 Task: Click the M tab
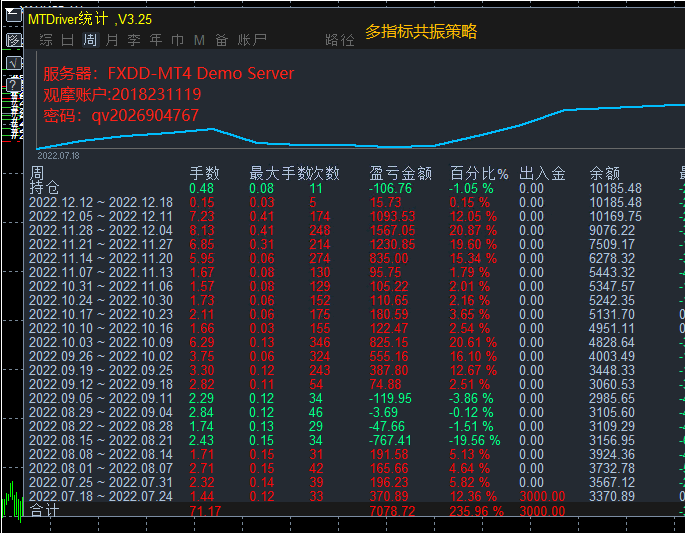tap(199, 40)
